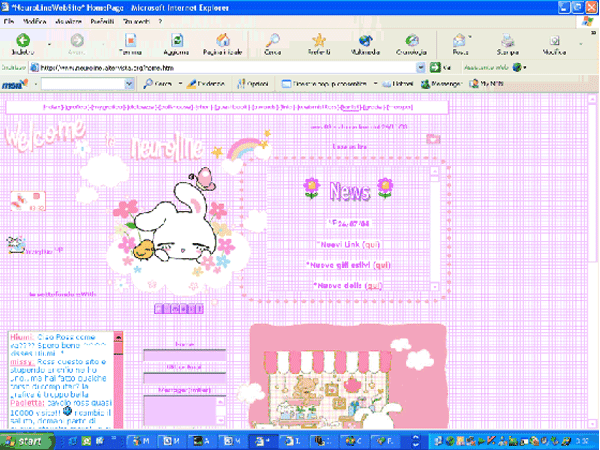The width and height of the screenshot is (600, 450).
Task: Click the MSN logo on toolbar
Action: (15, 84)
